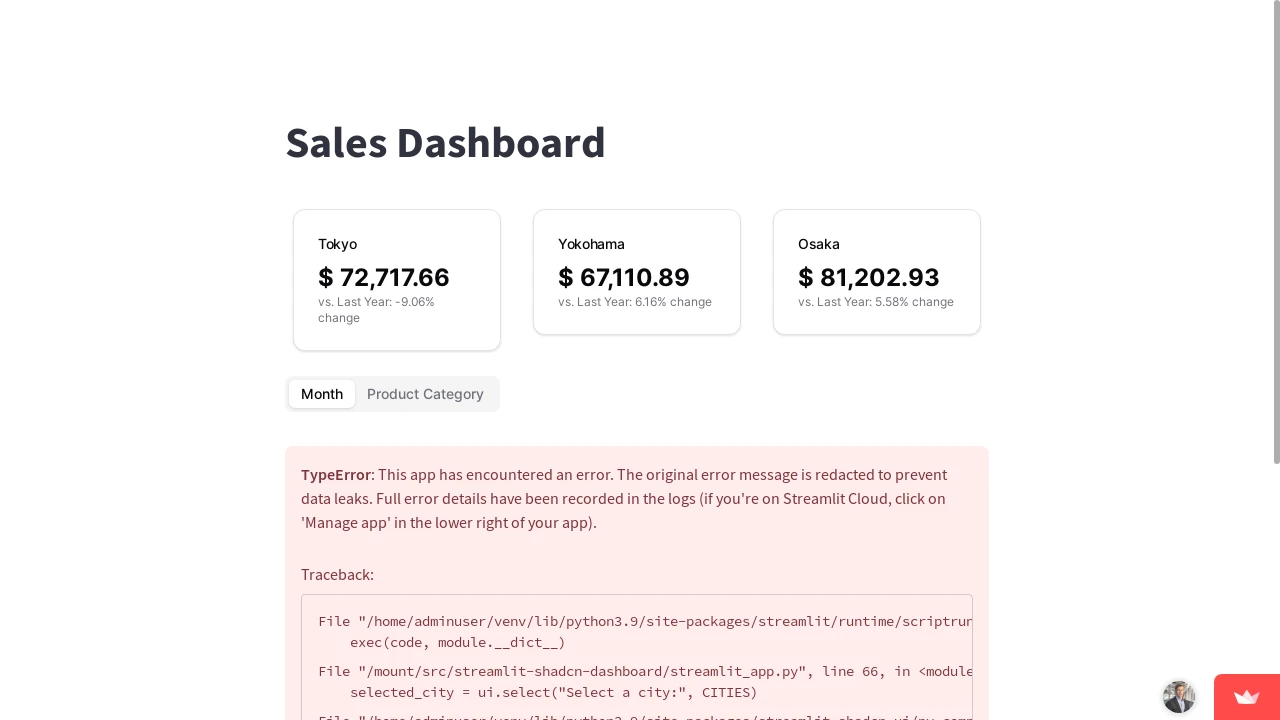Click the Yokohama sales card label
1280x720 pixels.
591,244
